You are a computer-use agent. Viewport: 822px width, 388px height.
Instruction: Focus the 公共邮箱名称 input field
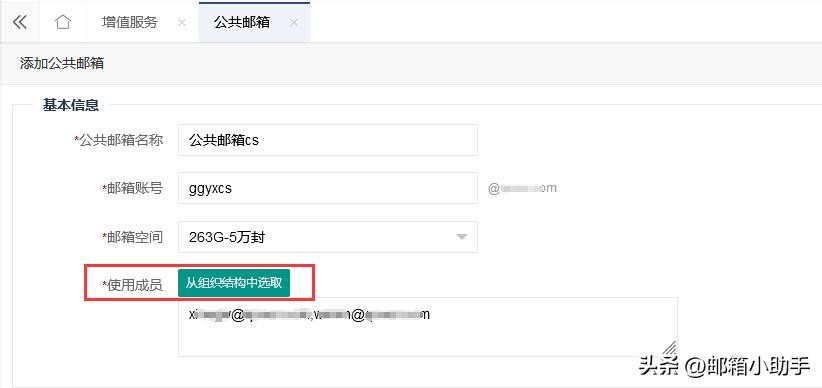click(x=328, y=140)
